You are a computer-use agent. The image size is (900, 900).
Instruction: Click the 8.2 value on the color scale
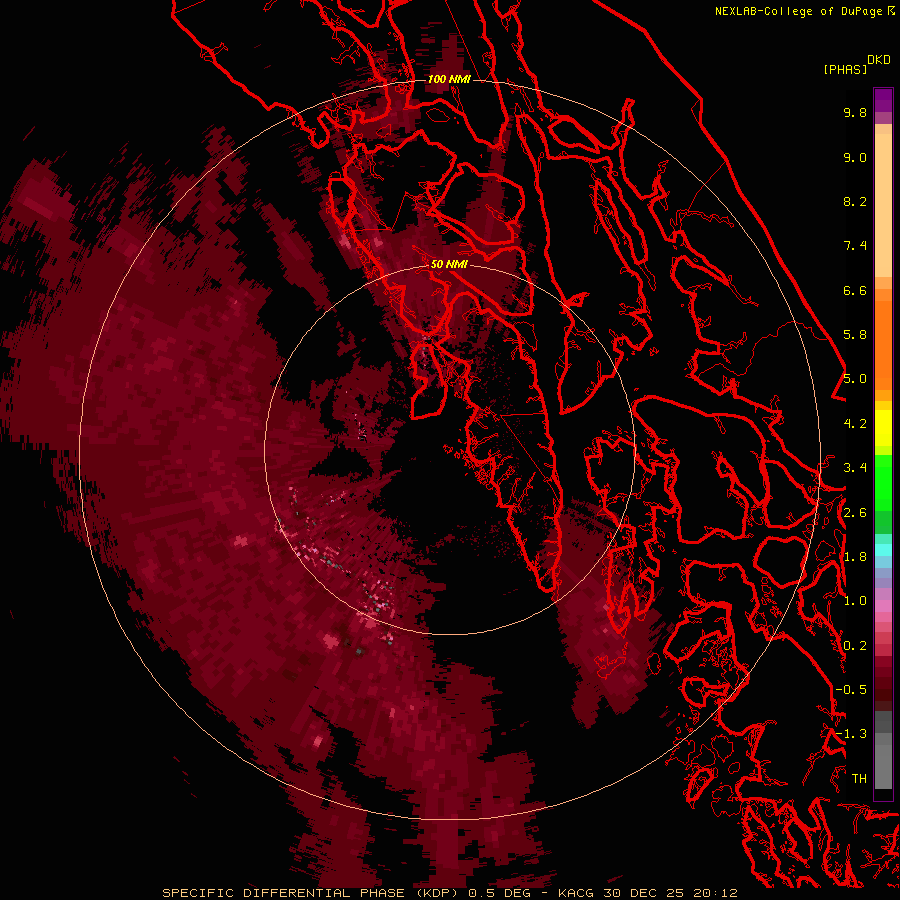(x=855, y=201)
